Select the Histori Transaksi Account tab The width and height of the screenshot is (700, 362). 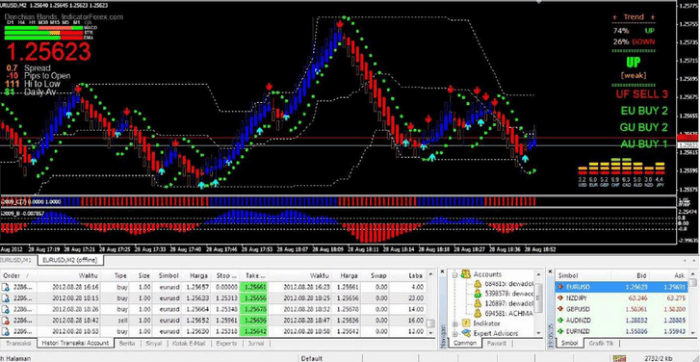[75, 343]
